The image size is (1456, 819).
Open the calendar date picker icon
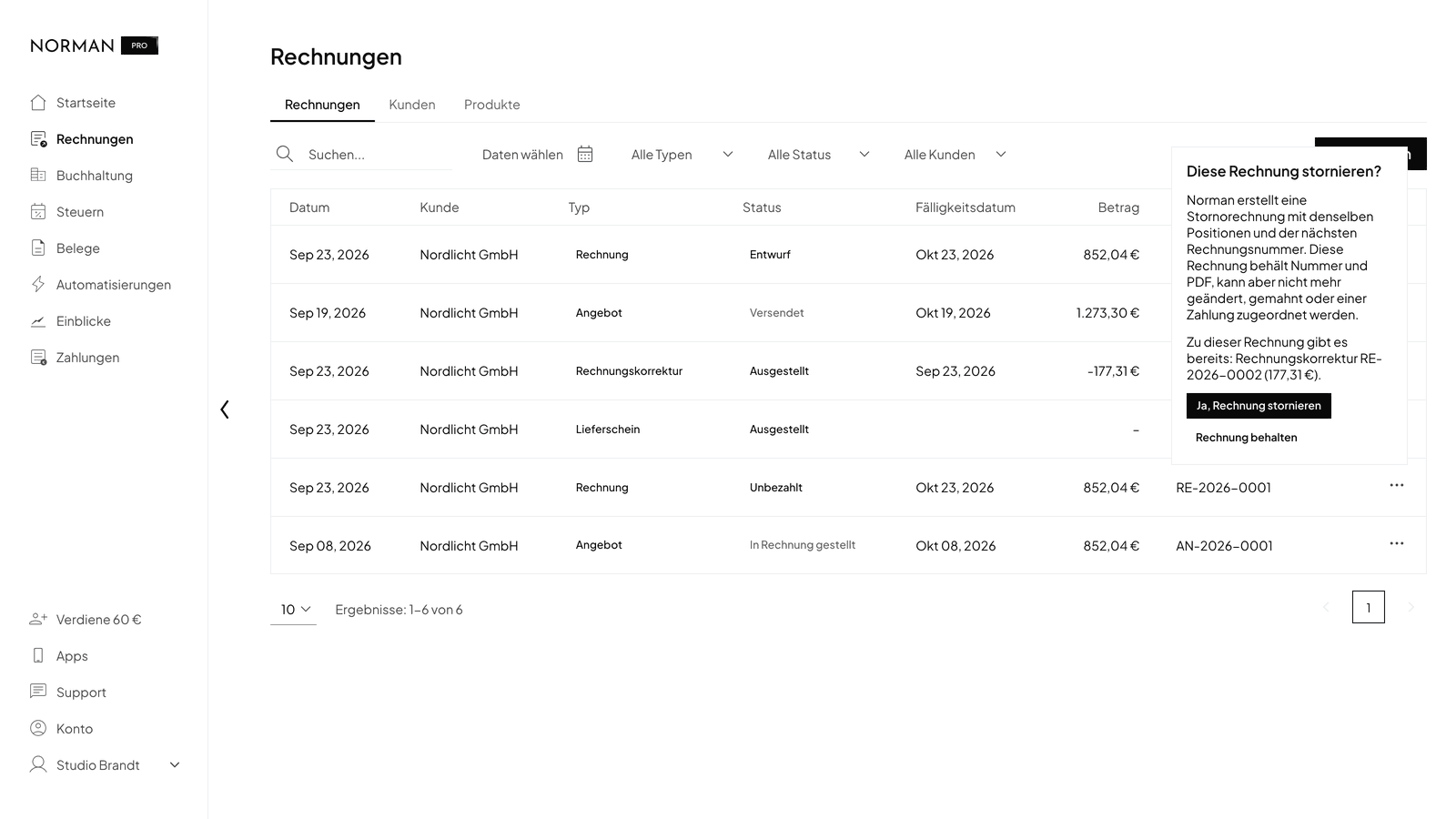585,154
